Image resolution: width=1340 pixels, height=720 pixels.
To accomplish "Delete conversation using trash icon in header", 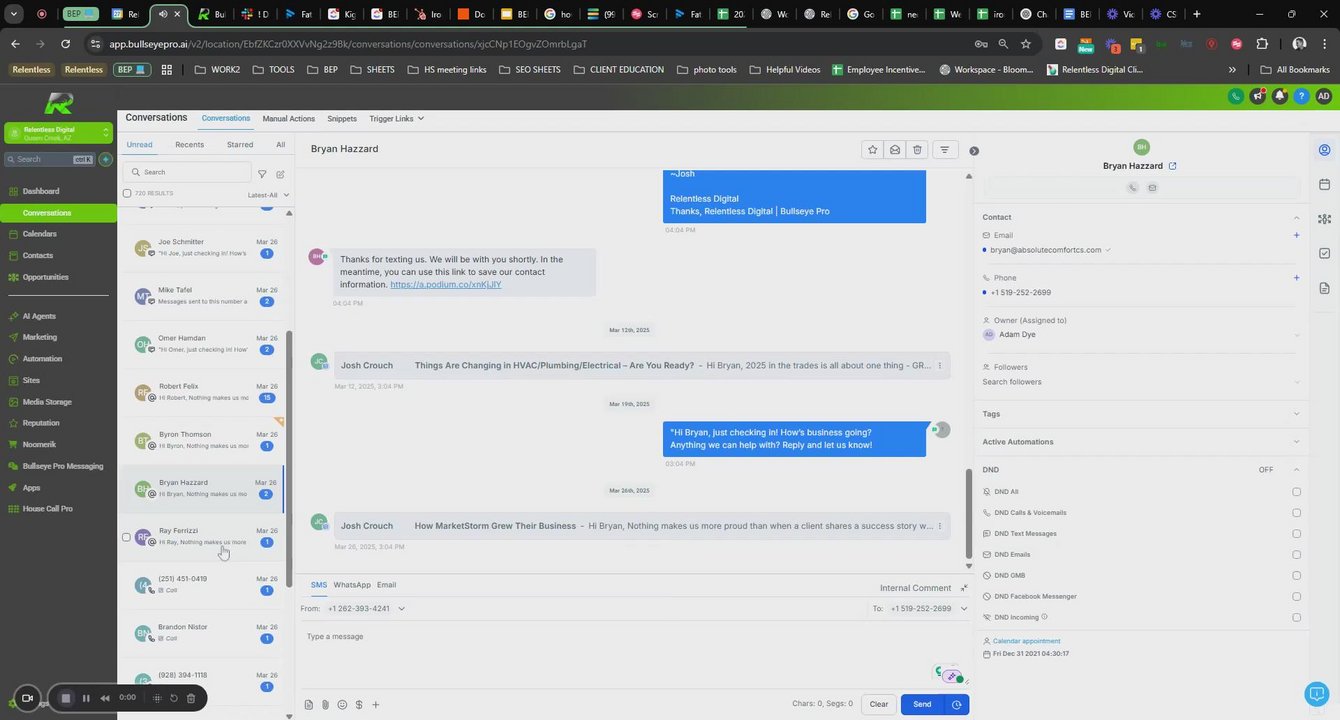I will (x=917, y=150).
